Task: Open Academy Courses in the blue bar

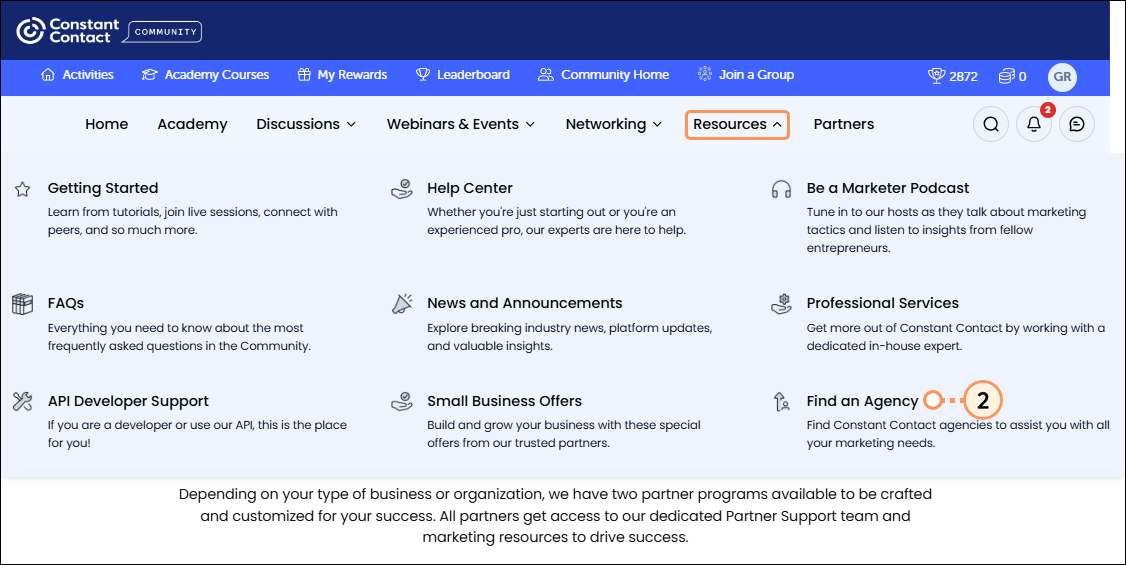Action: click(205, 75)
